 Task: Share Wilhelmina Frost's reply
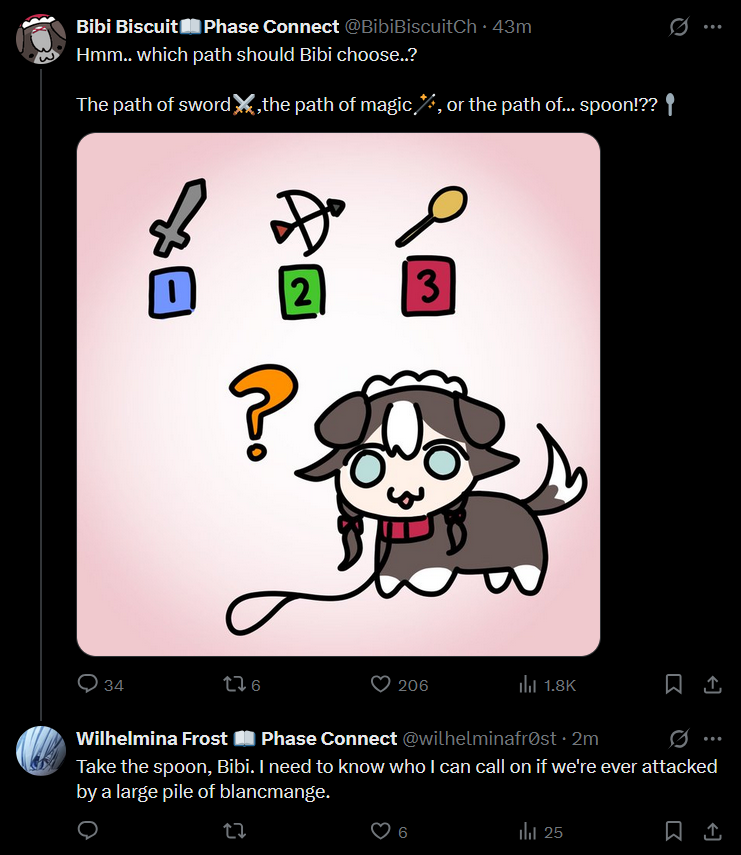(712, 831)
